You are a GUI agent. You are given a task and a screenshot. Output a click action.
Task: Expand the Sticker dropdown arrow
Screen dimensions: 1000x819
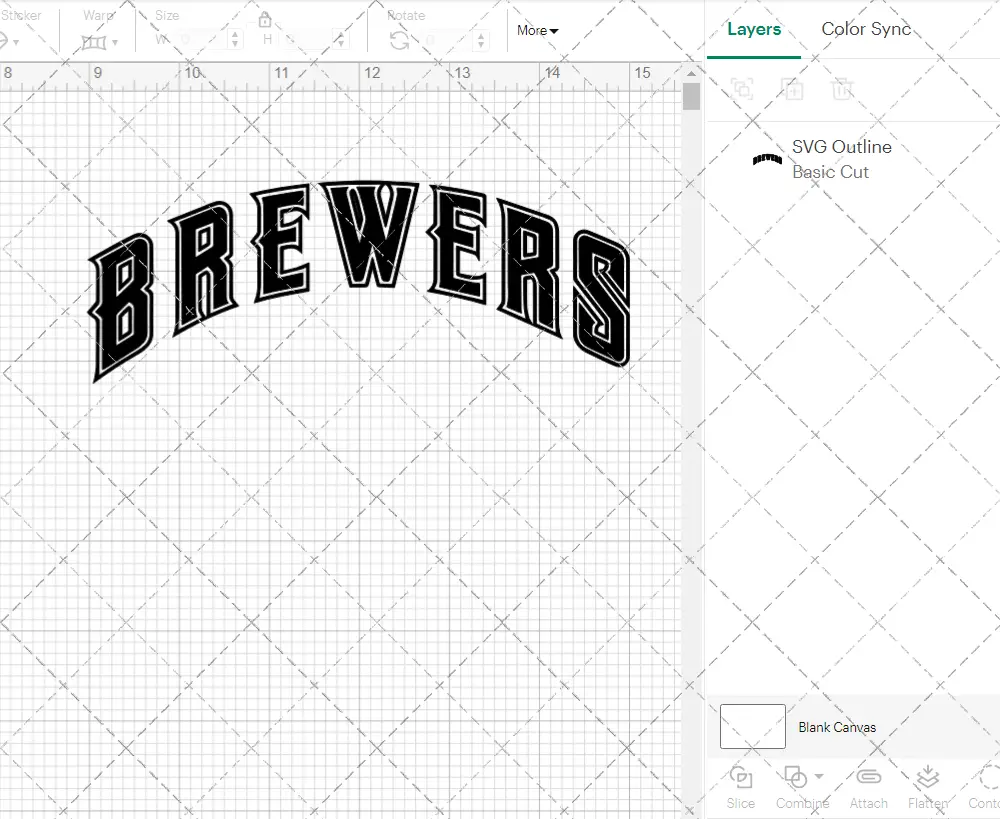[x=16, y=43]
